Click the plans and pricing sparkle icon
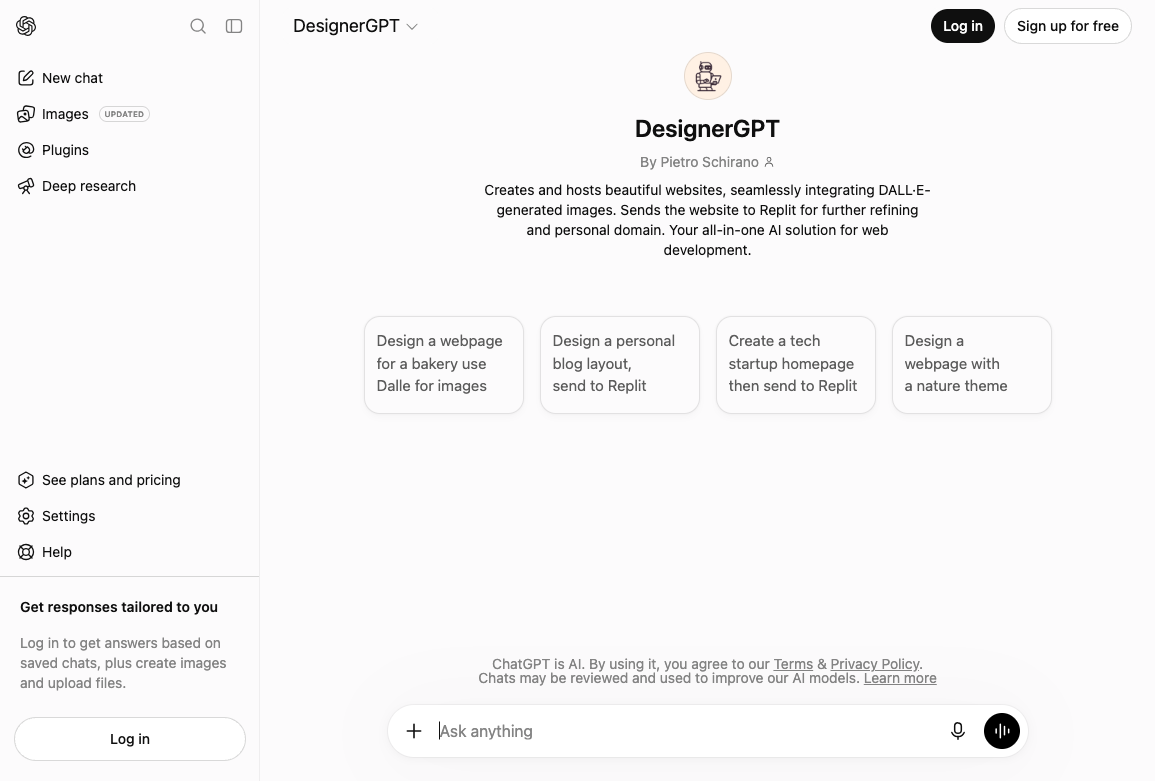 click(26, 480)
